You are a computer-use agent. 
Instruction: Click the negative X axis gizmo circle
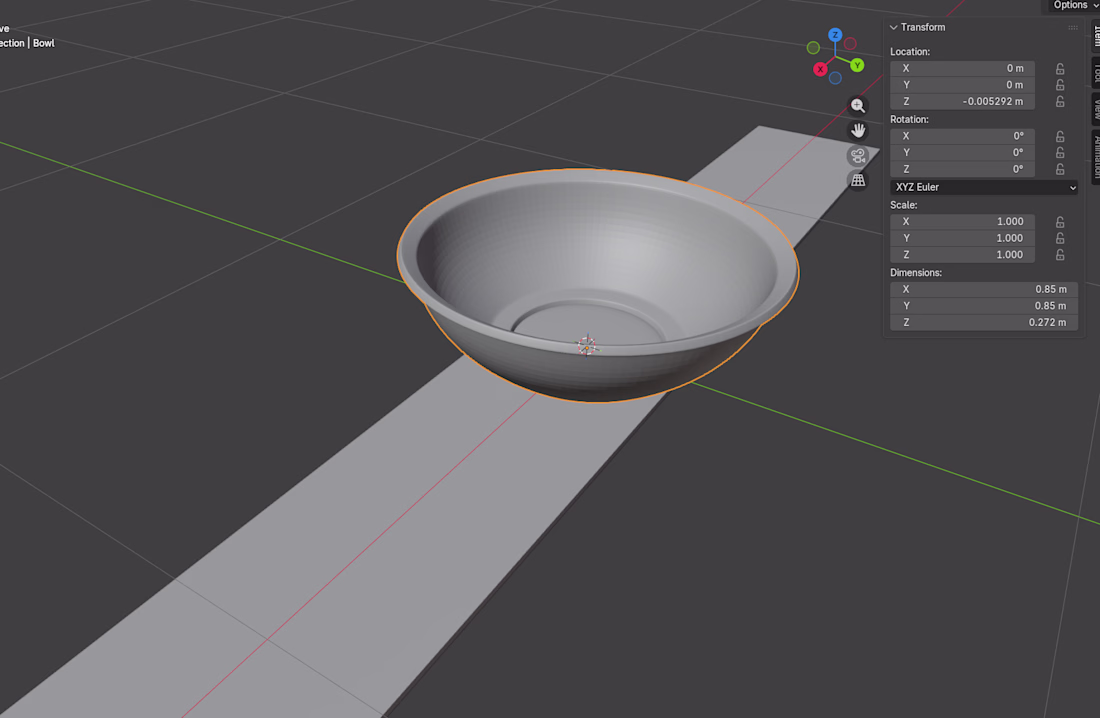[x=850, y=44]
